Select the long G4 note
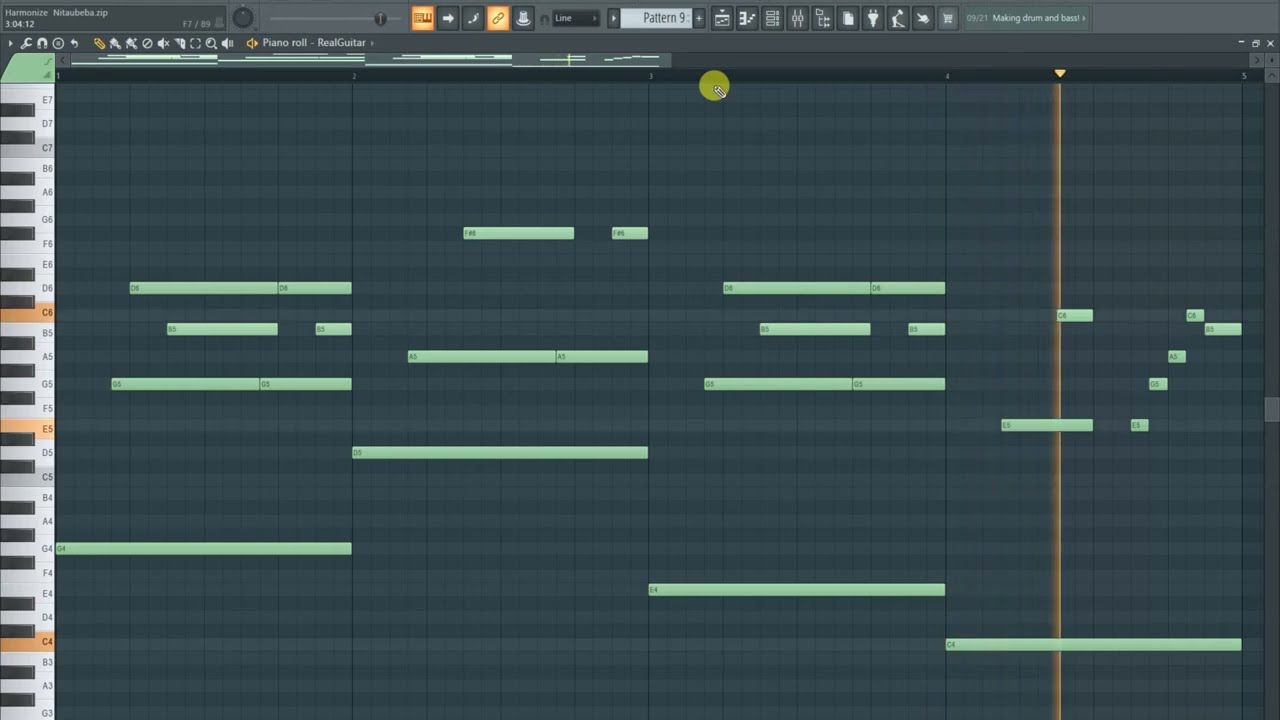The image size is (1280, 720). click(204, 548)
